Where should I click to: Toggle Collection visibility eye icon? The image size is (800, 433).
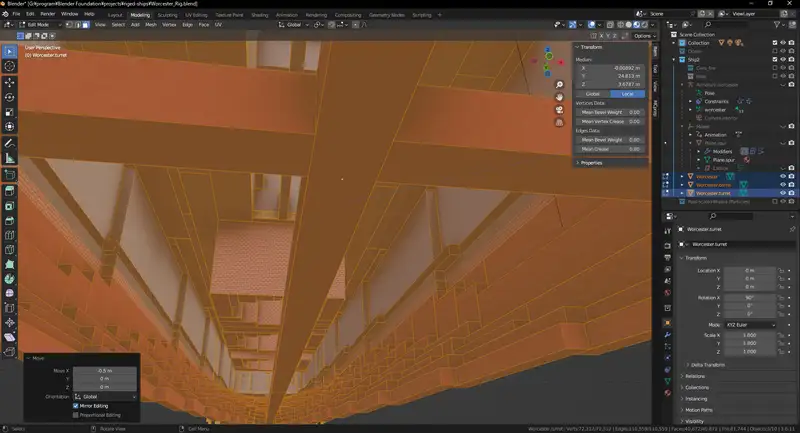coord(783,43)
